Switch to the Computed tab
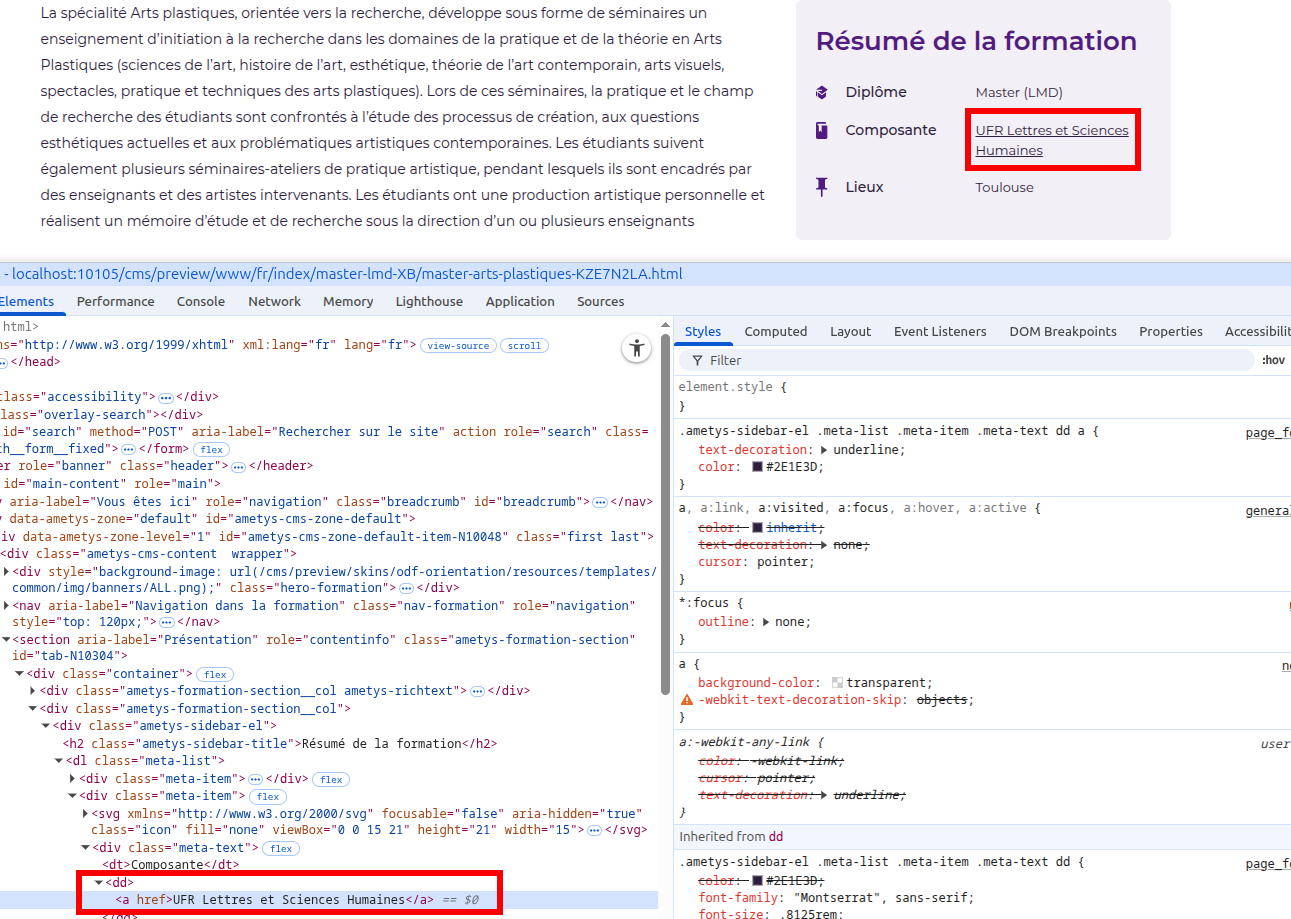1291x919 pixels. coord(775,331)
